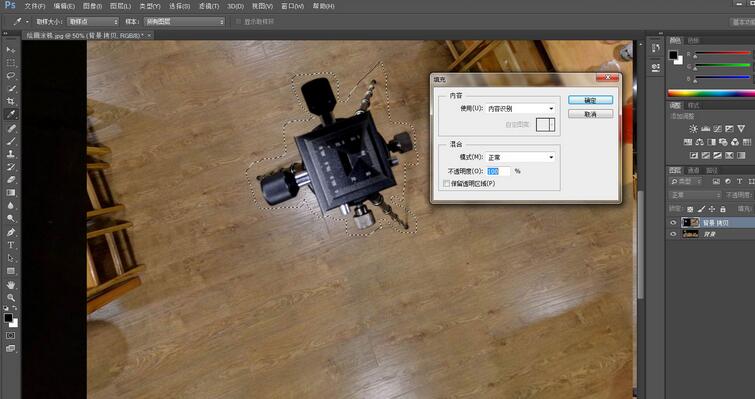Viewport: 755px width, 399px height.
Task: Select the Eyedropper tool in toolbox
Action: point(11,115)
